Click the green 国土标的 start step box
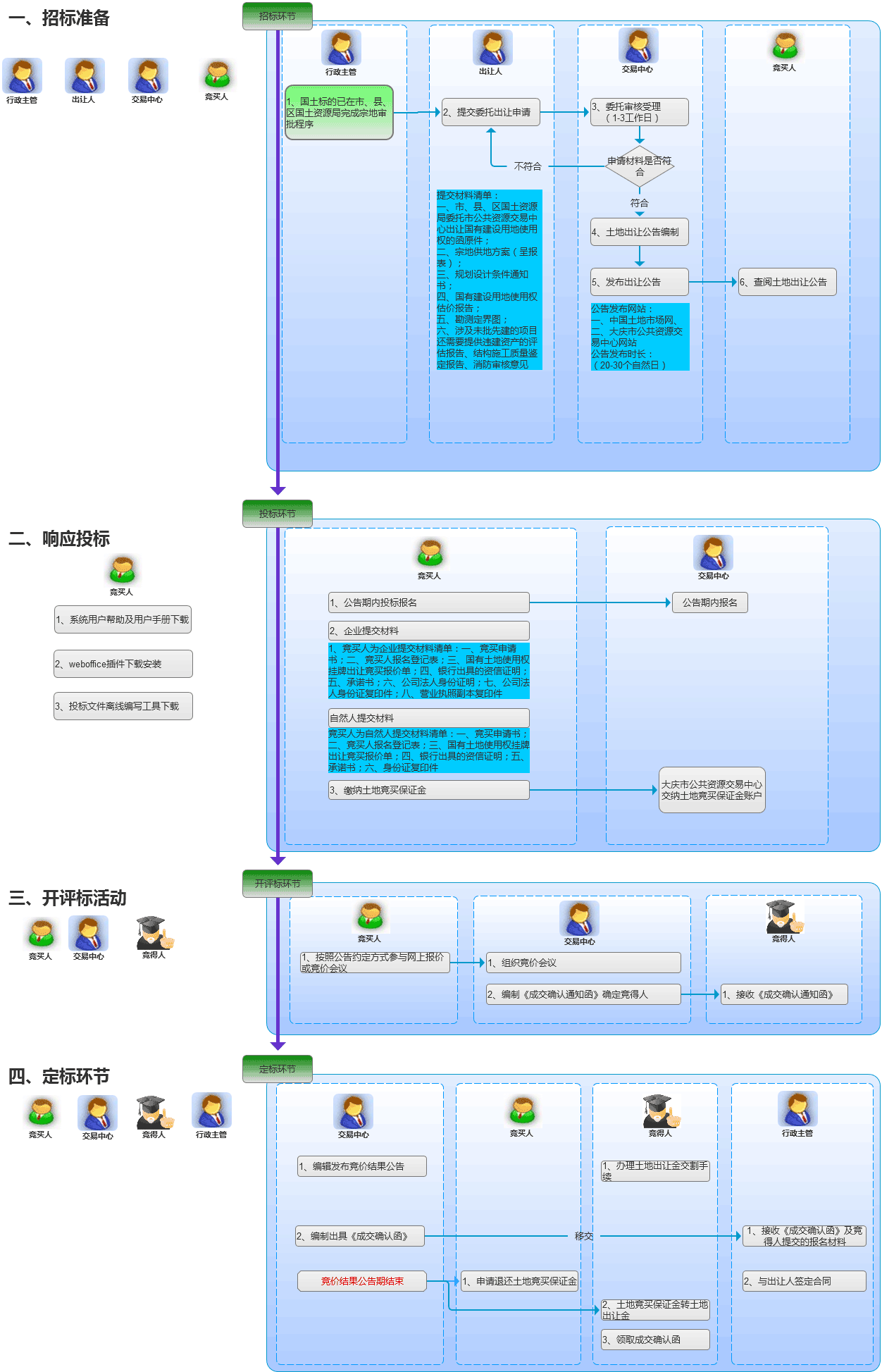This screenshot has width=882, height=1372. tap(339, 113)
